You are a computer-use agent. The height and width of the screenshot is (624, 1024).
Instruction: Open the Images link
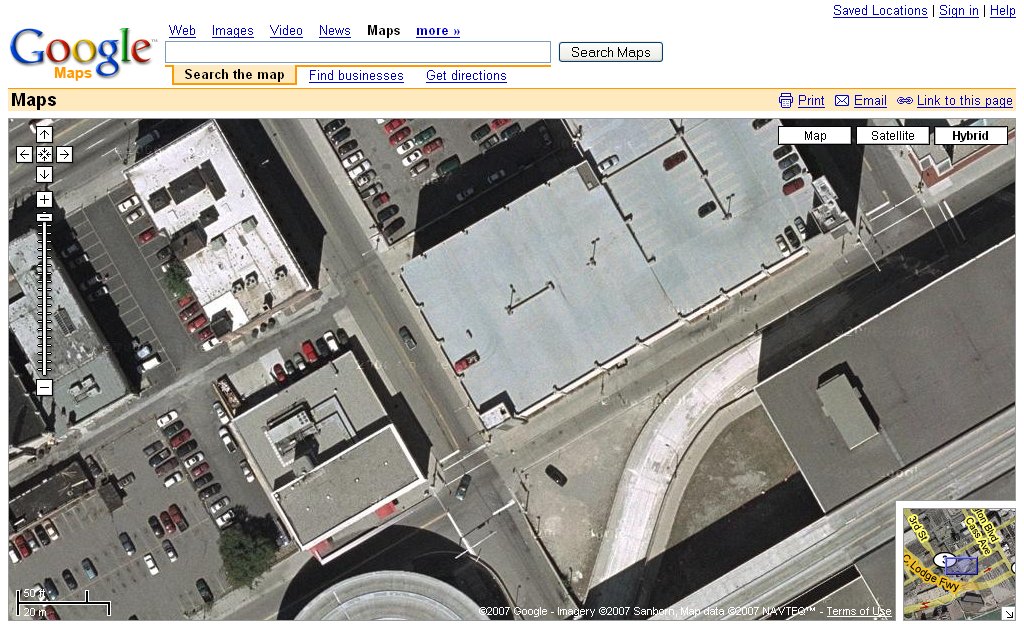(x=232, y=31)
